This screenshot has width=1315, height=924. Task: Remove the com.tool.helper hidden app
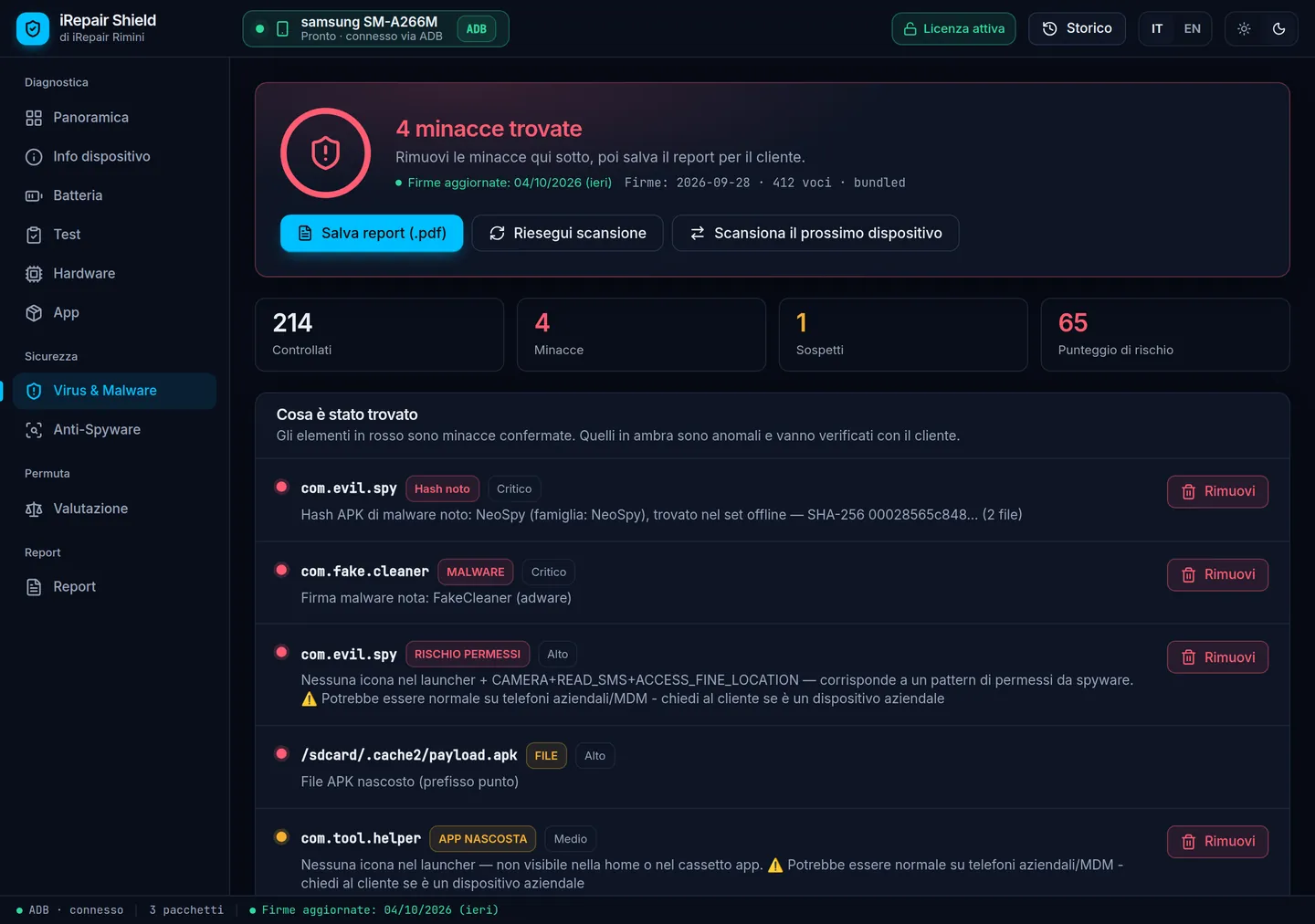[x=1217, y=842]
